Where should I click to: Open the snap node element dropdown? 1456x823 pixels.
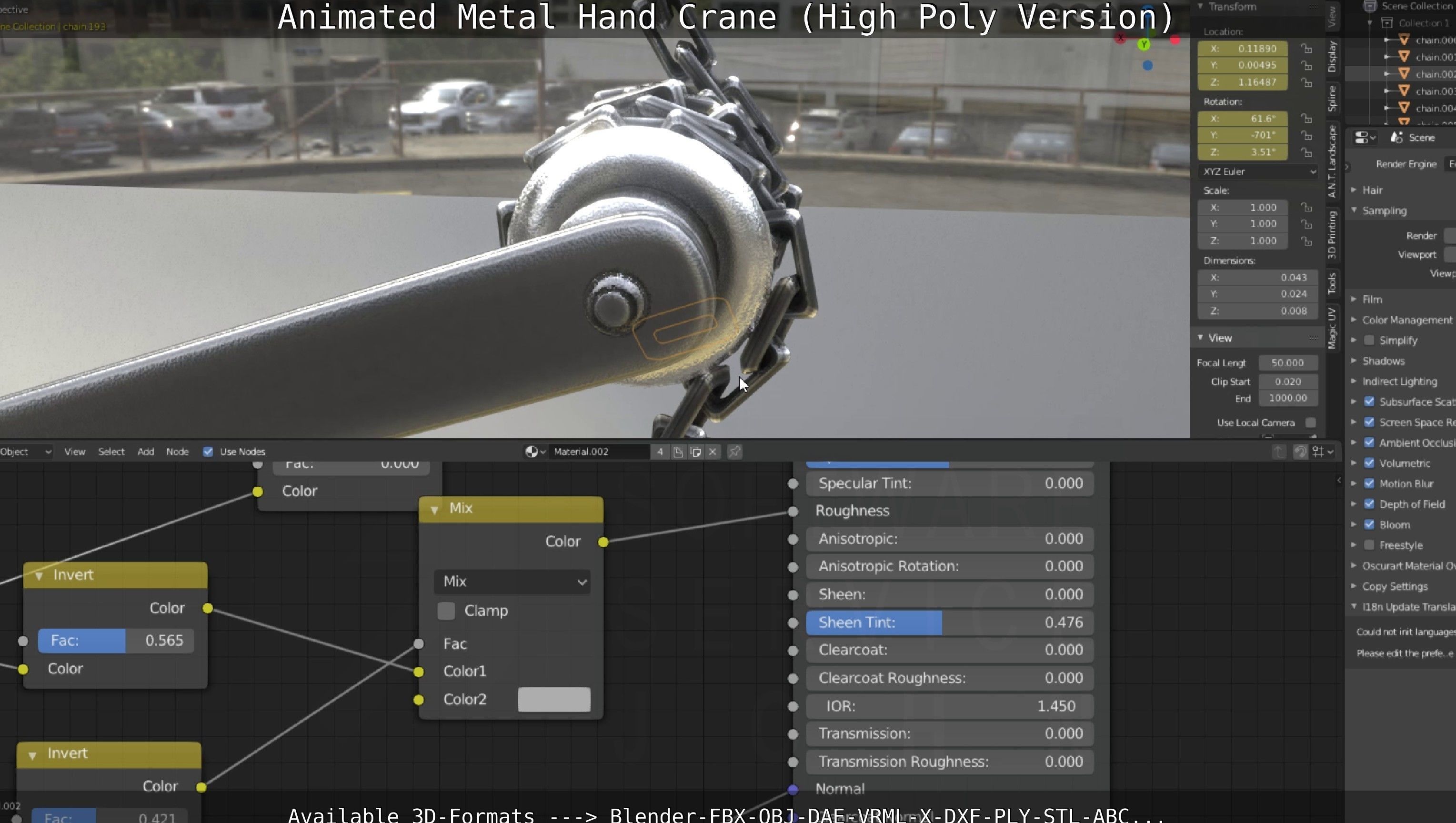pyautogui.click(x=1323, y=452)
